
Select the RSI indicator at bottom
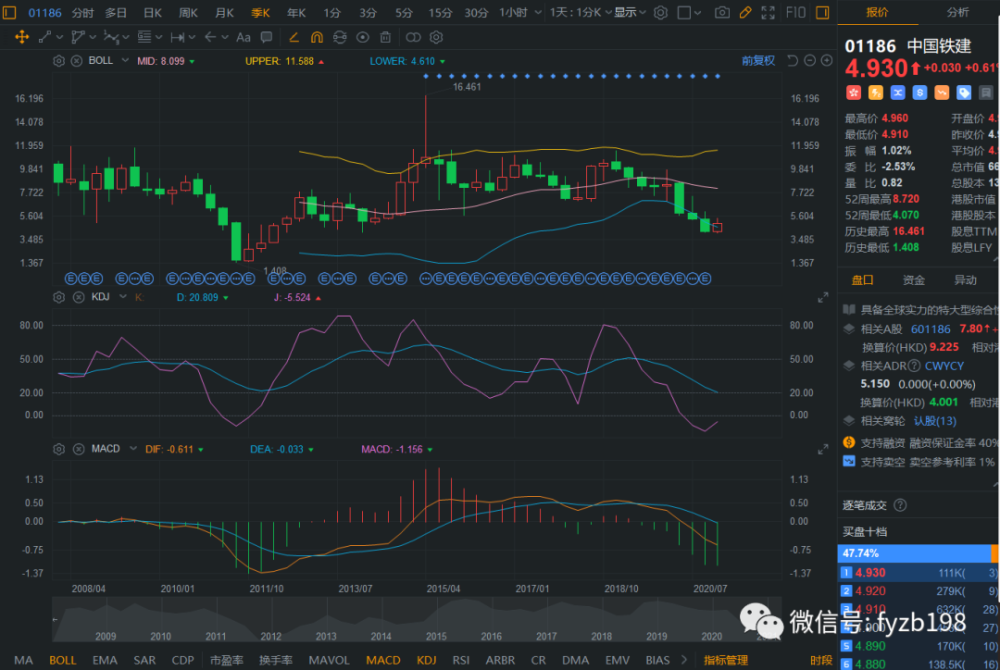pos(460,660)
